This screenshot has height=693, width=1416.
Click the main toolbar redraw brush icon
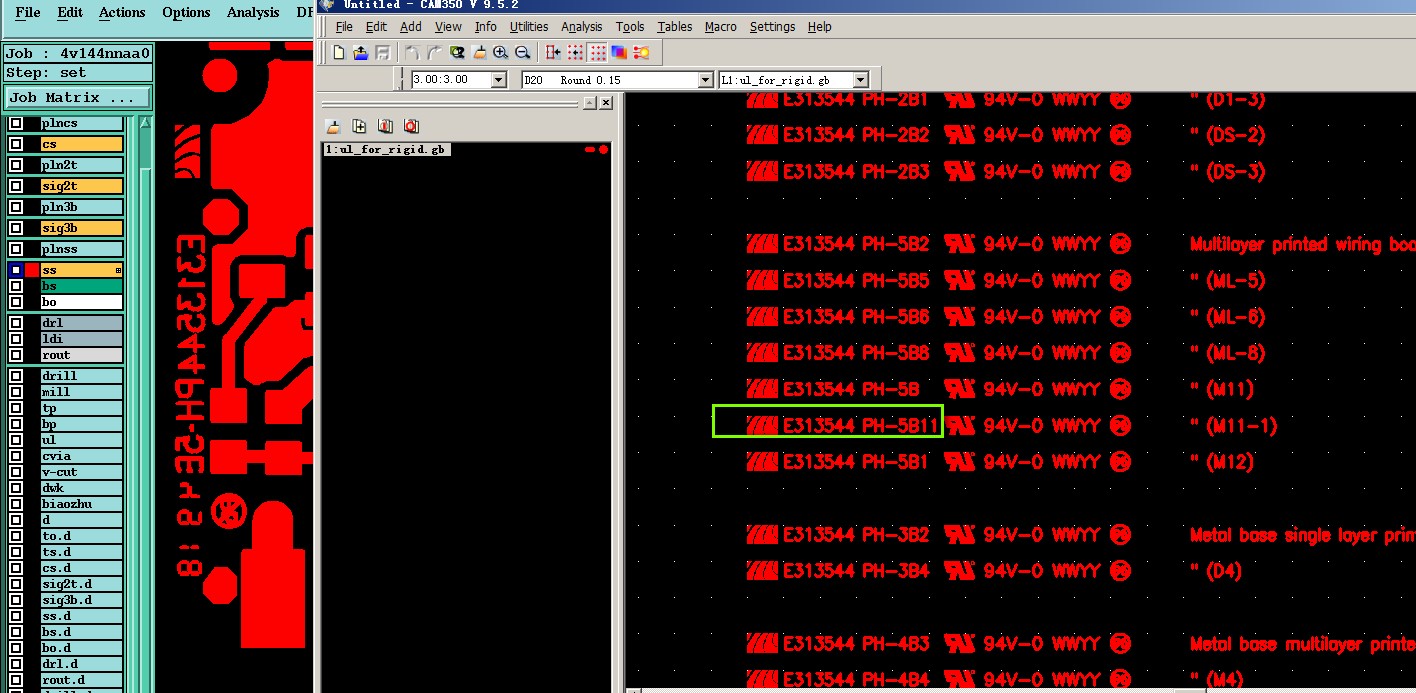click(479, 52)
